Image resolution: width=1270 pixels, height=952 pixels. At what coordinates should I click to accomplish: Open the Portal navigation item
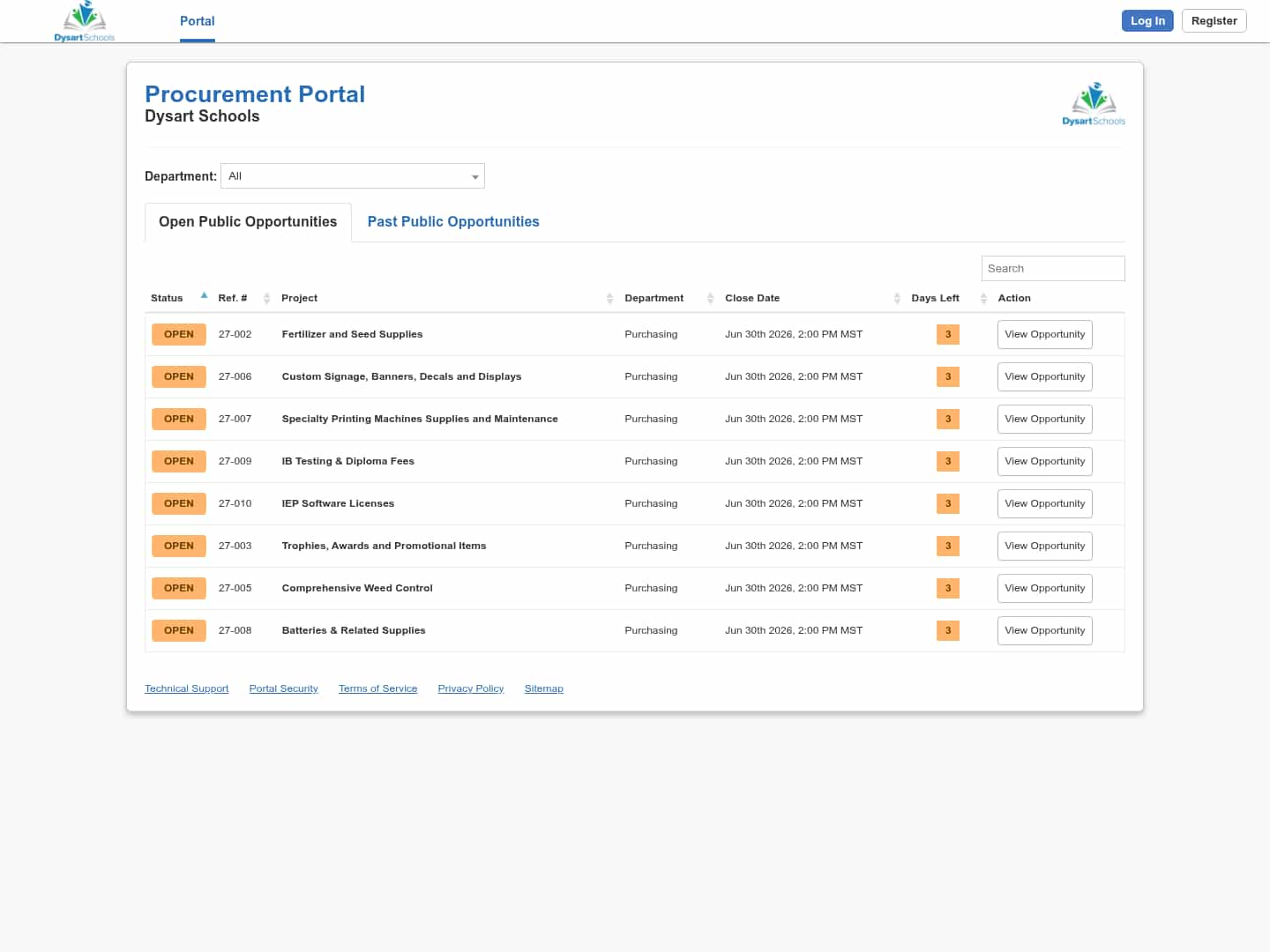click(x=198, y=21)
